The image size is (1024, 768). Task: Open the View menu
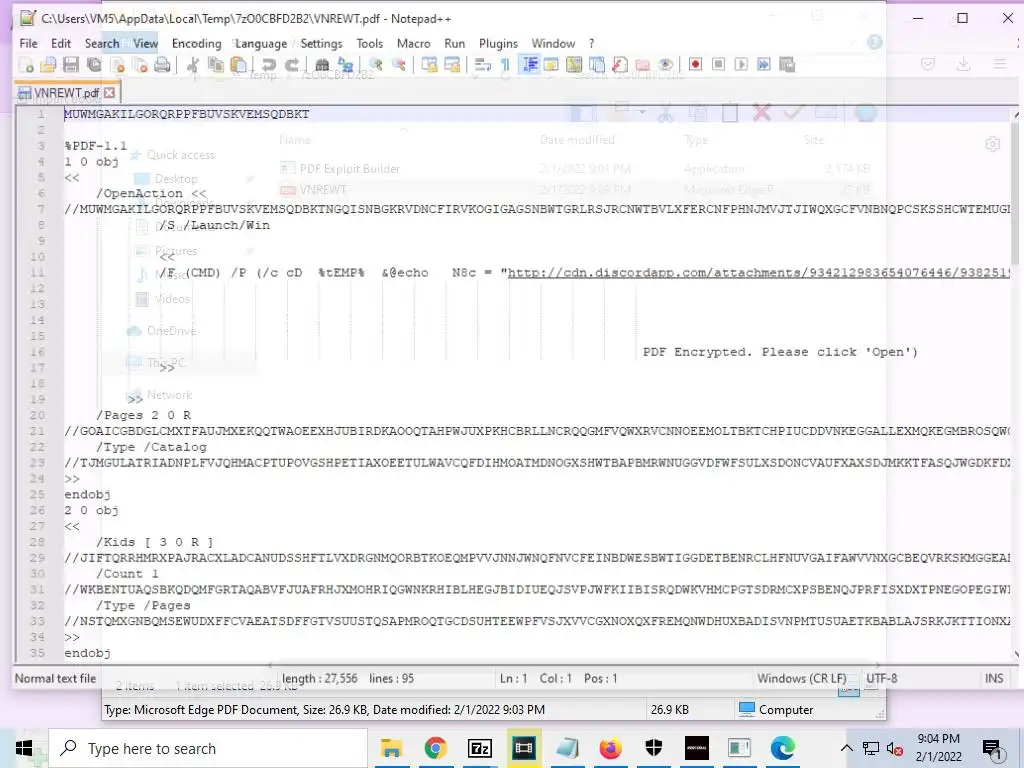146,44
